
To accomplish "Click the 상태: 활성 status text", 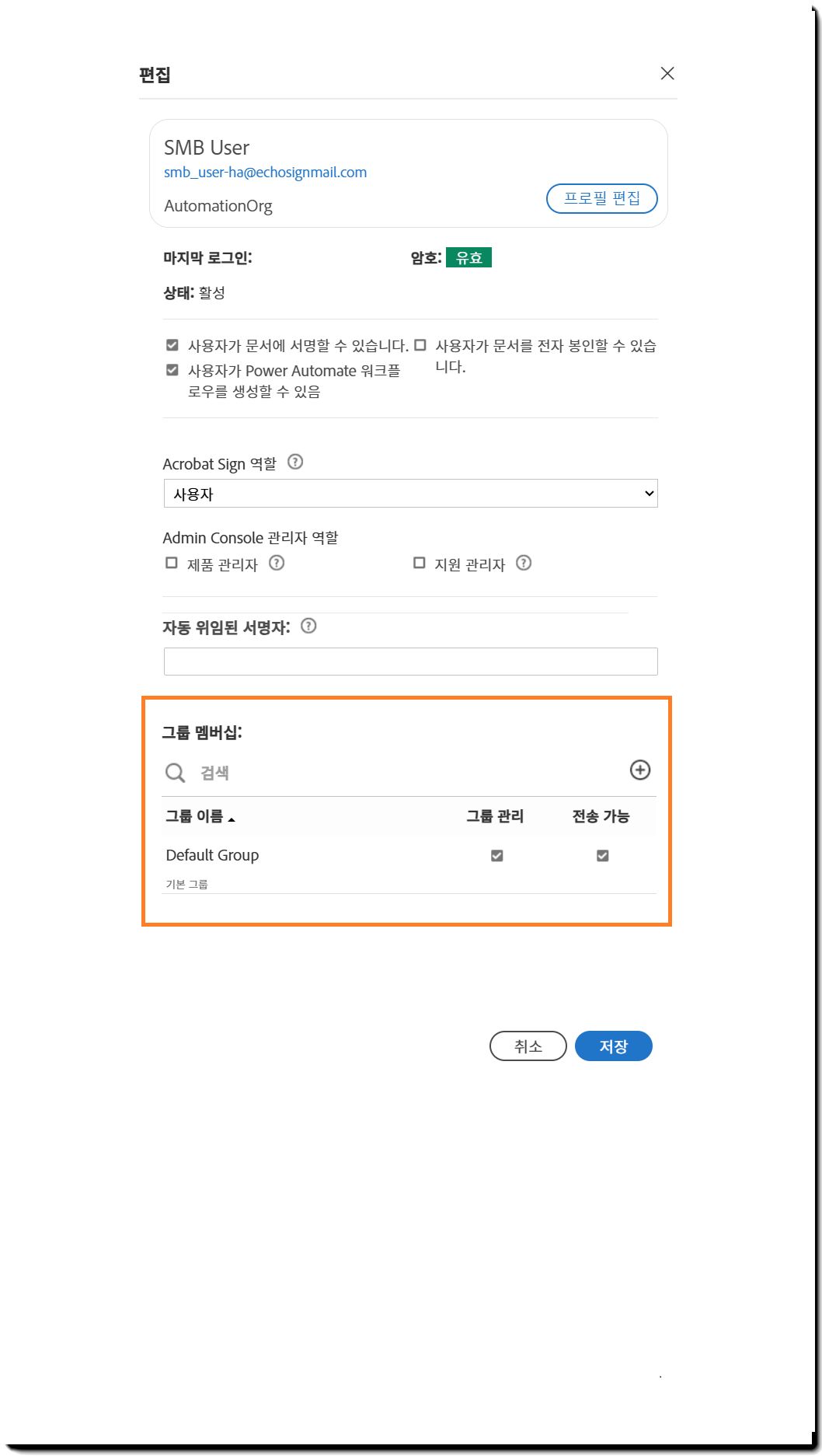I will 194,292.
